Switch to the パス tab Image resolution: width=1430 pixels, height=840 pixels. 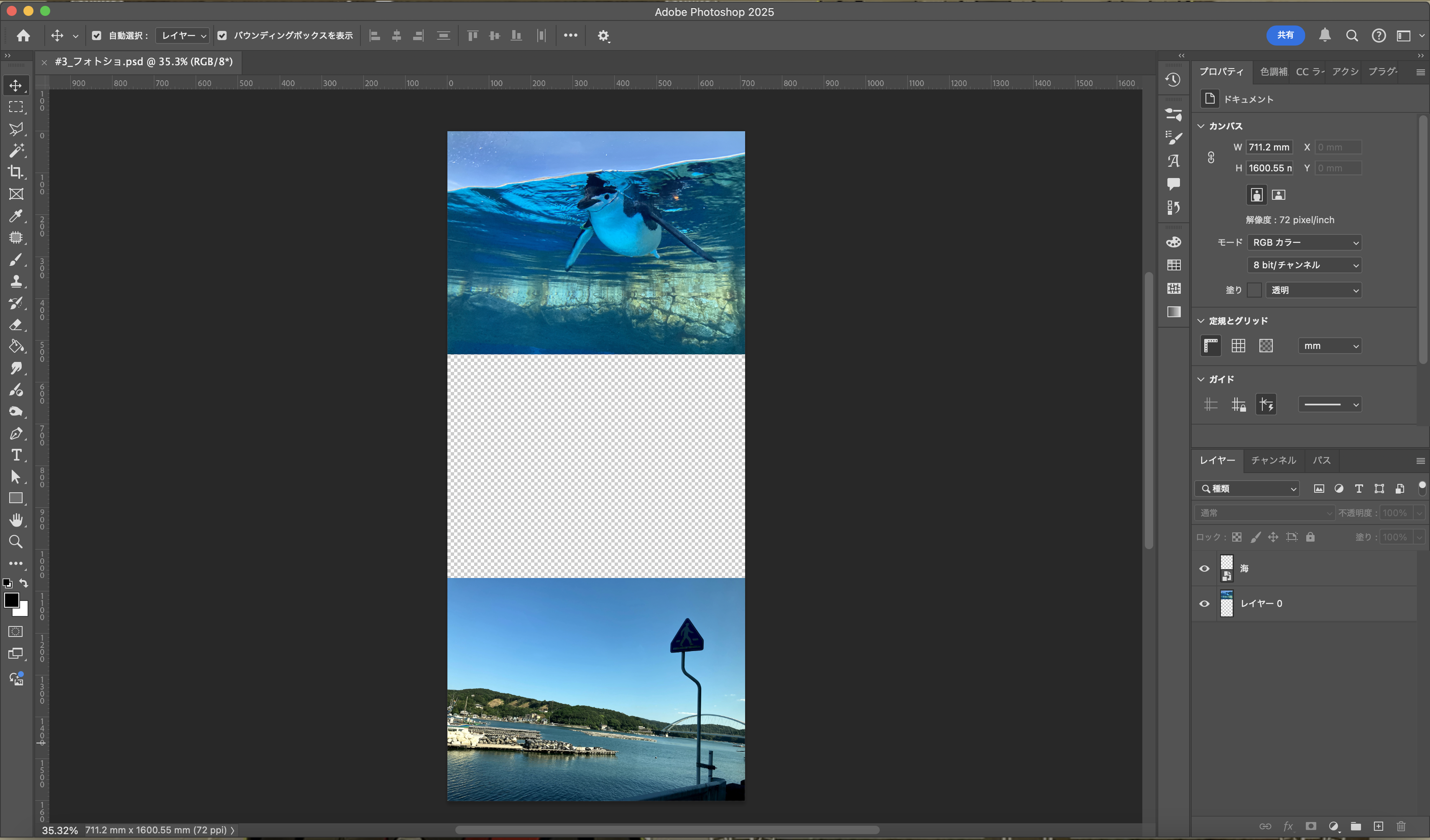coord(1321,460)
